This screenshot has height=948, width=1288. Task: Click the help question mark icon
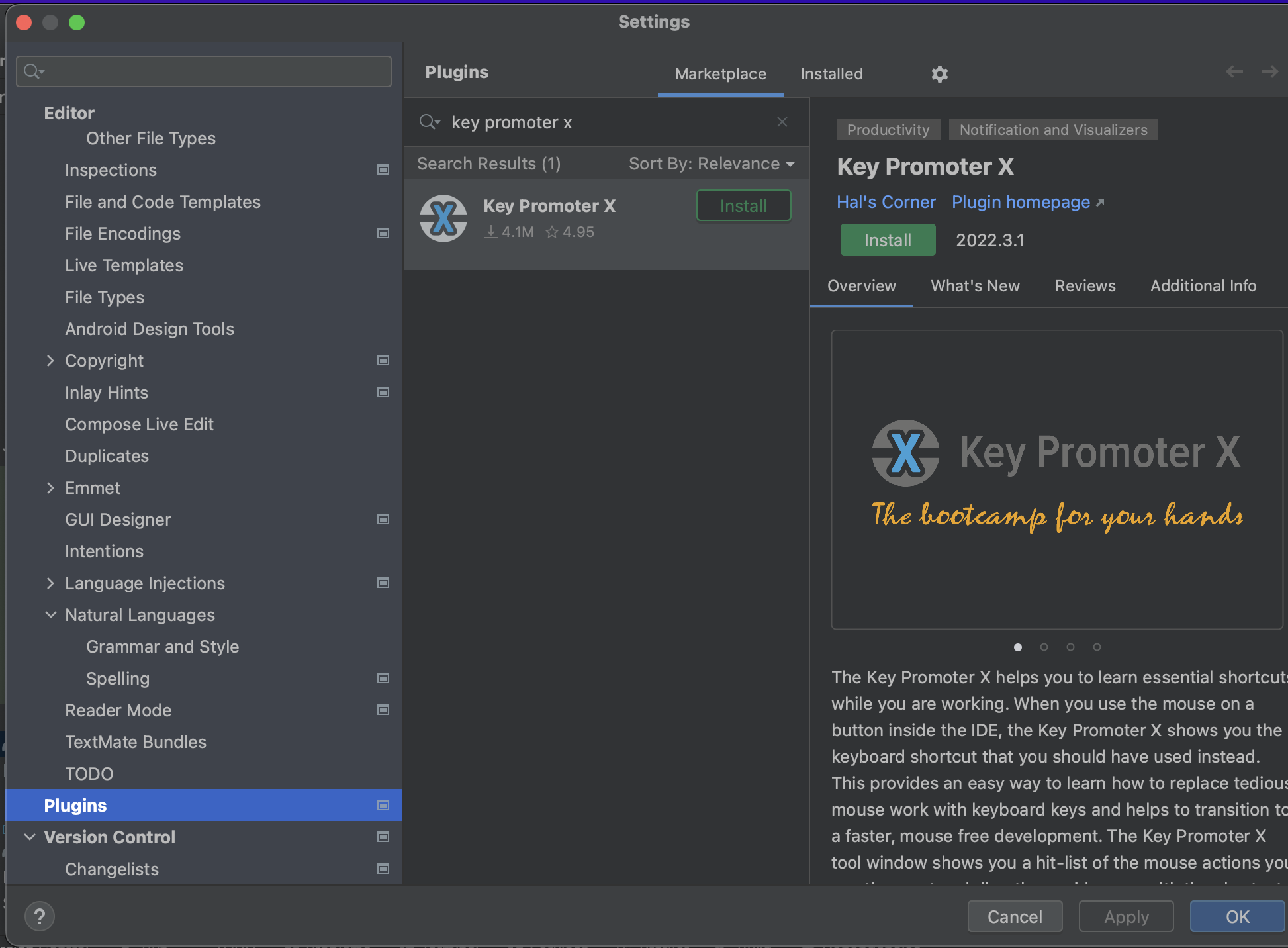point(40,916)
